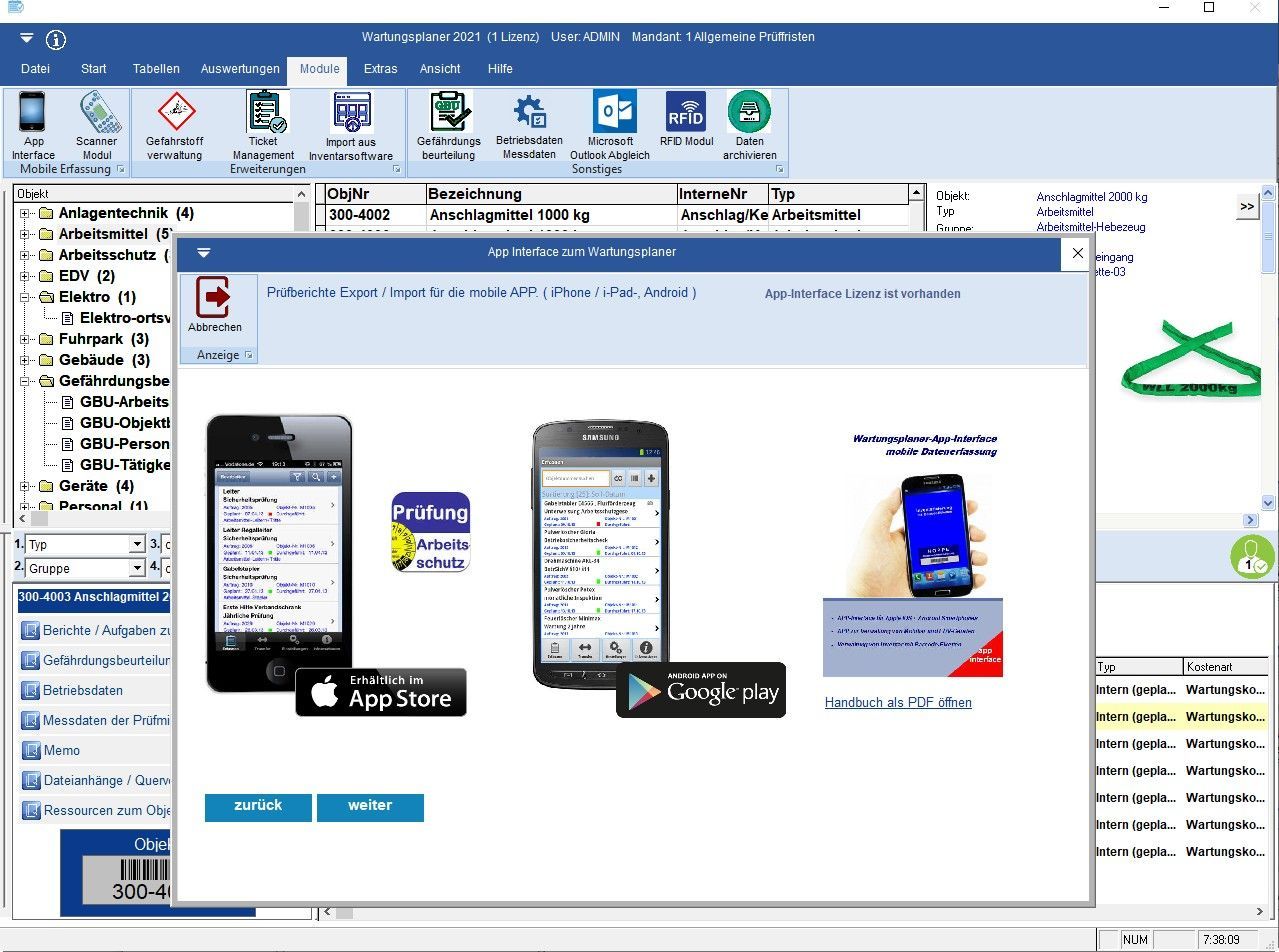This screenshot has width=1279, height=952.
Task: Open the Typ sort dropdown
Action: pyautogui.click(x=137, y=545)
